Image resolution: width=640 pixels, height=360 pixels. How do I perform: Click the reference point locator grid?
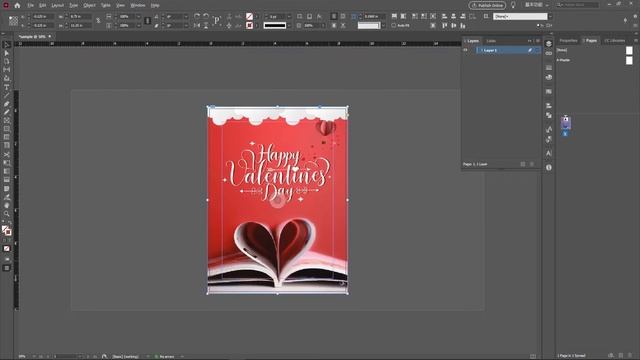point(13,21)
